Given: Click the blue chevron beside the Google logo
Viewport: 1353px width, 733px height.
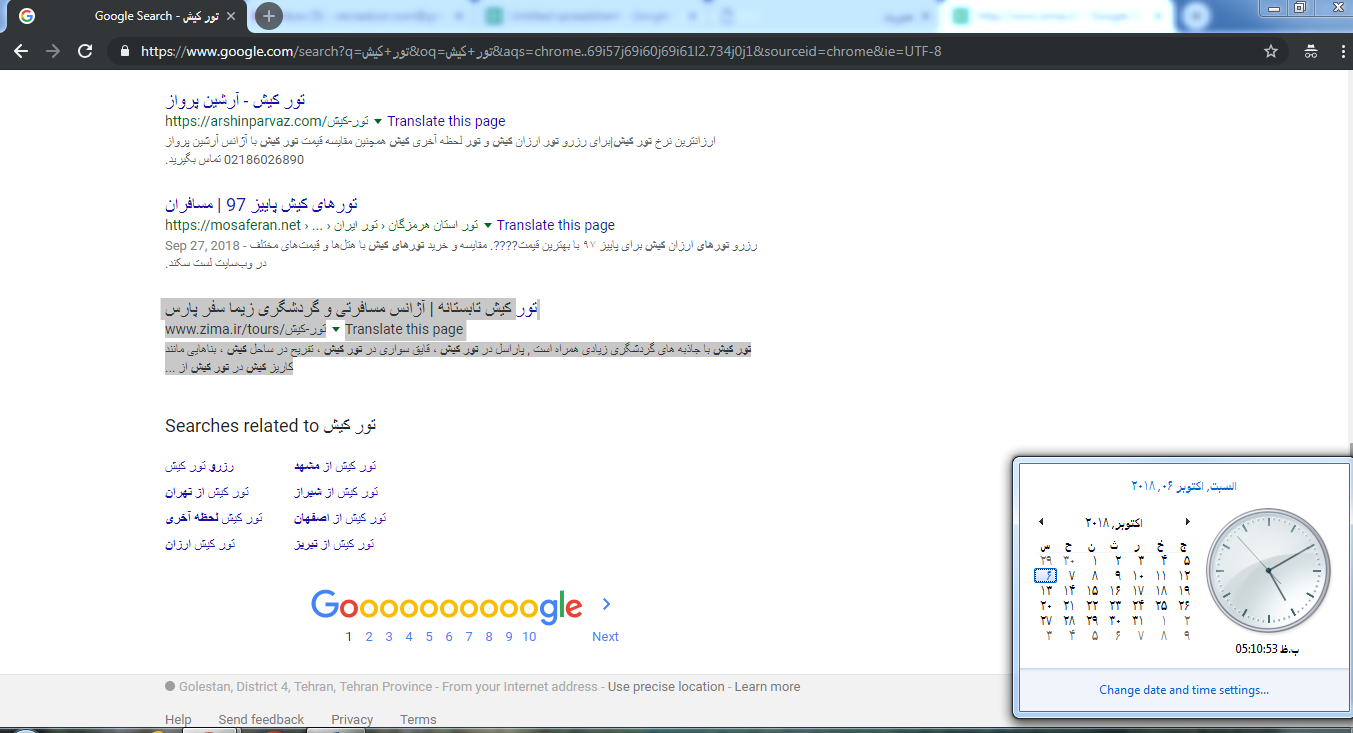Looking at the screenshot, I should click(x=606, y=604).
